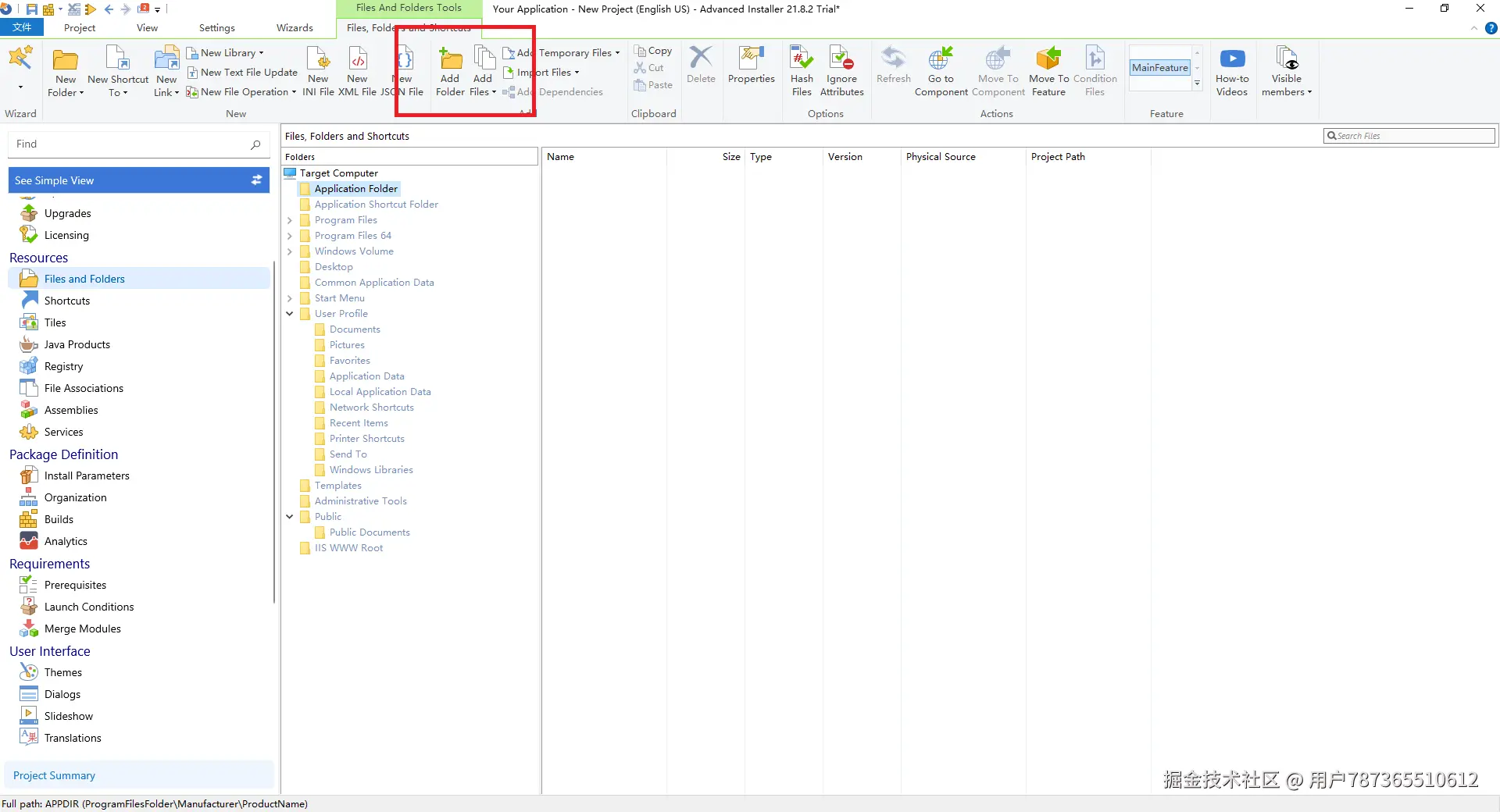
Task: Expand the Program Files folder node
Action: click(290, 220)
